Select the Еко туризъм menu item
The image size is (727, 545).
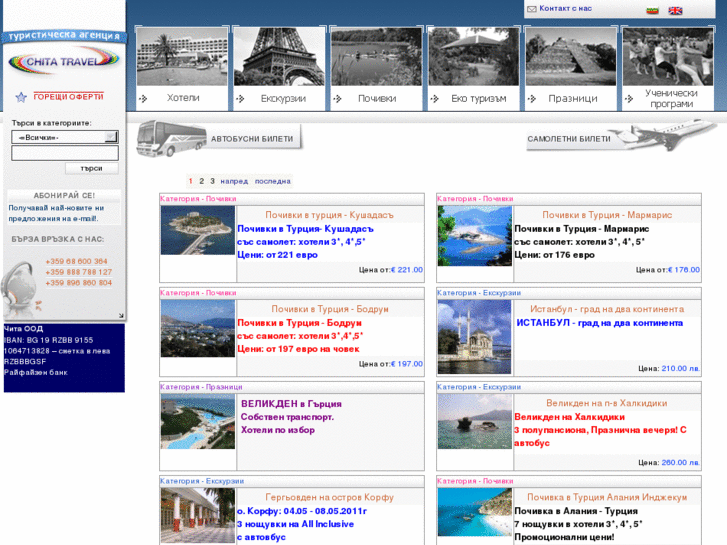(x=474, y=98)
